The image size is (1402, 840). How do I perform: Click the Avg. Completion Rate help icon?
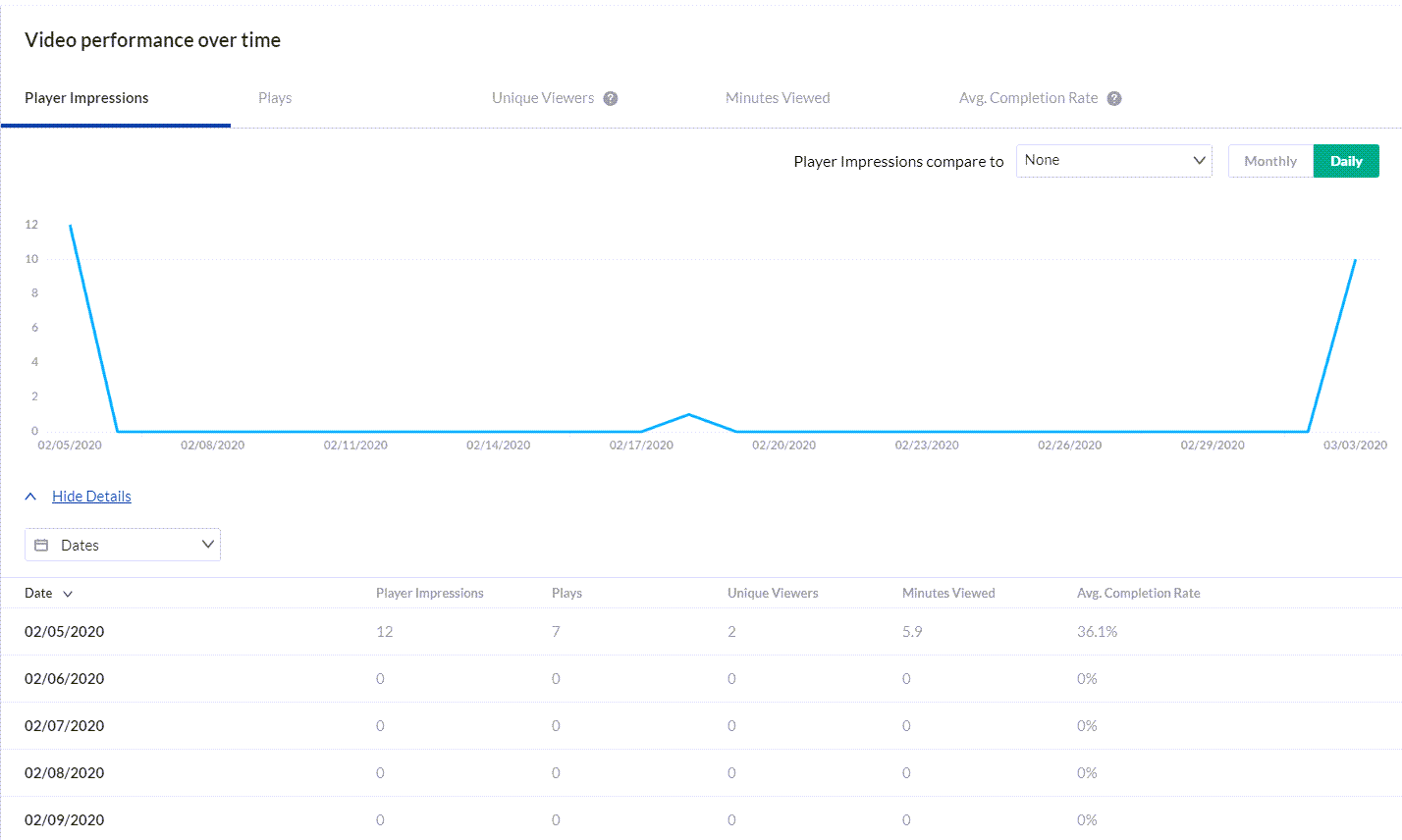[1114, 98]
